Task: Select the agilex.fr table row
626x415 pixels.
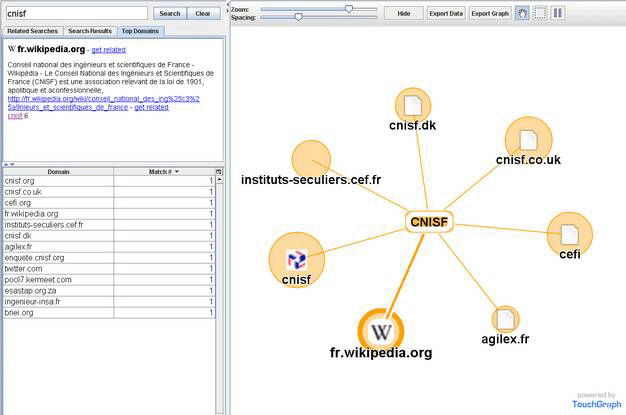Action: (109, 247)
